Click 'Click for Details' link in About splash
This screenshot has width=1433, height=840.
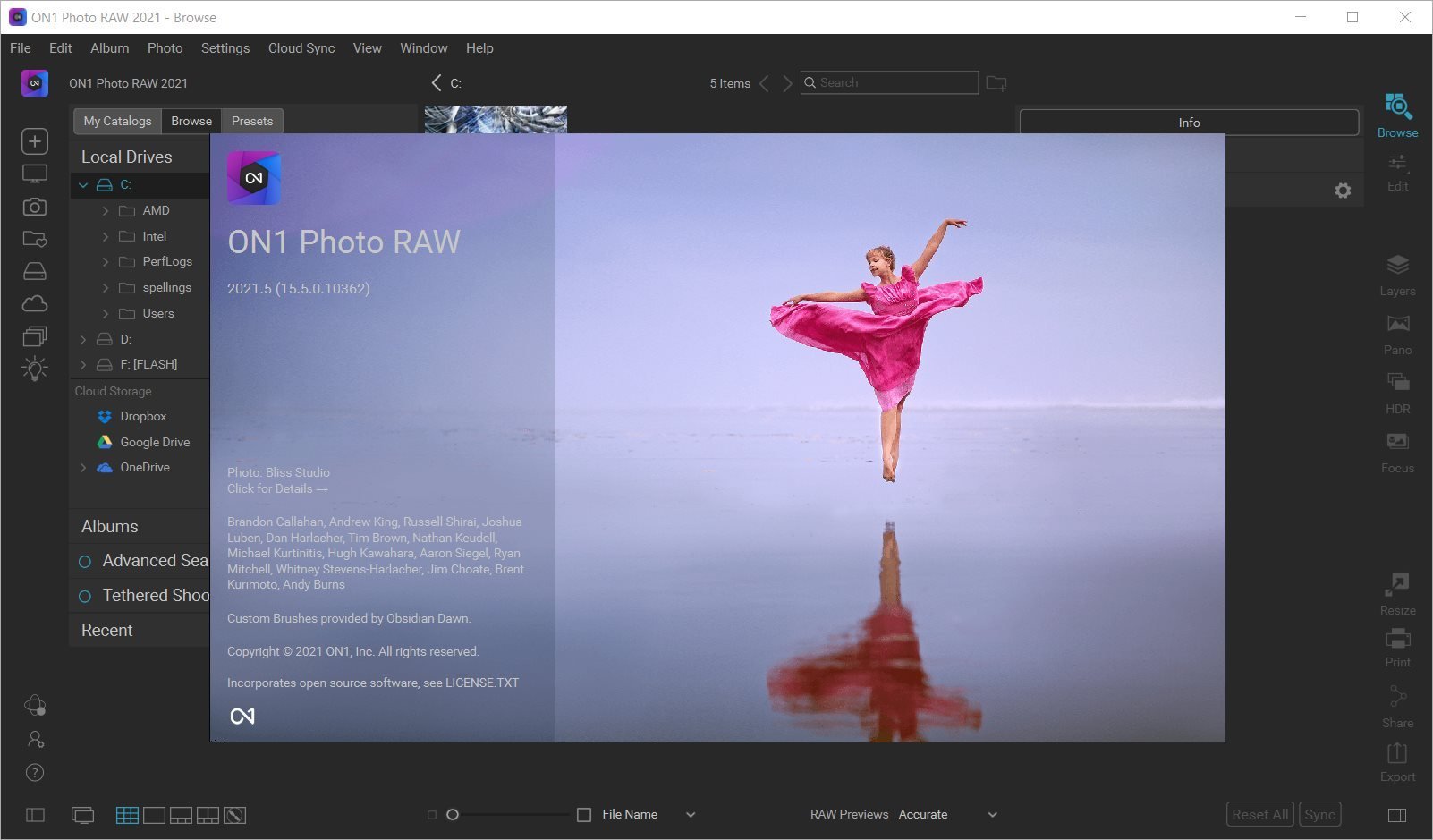click(277, 488)
